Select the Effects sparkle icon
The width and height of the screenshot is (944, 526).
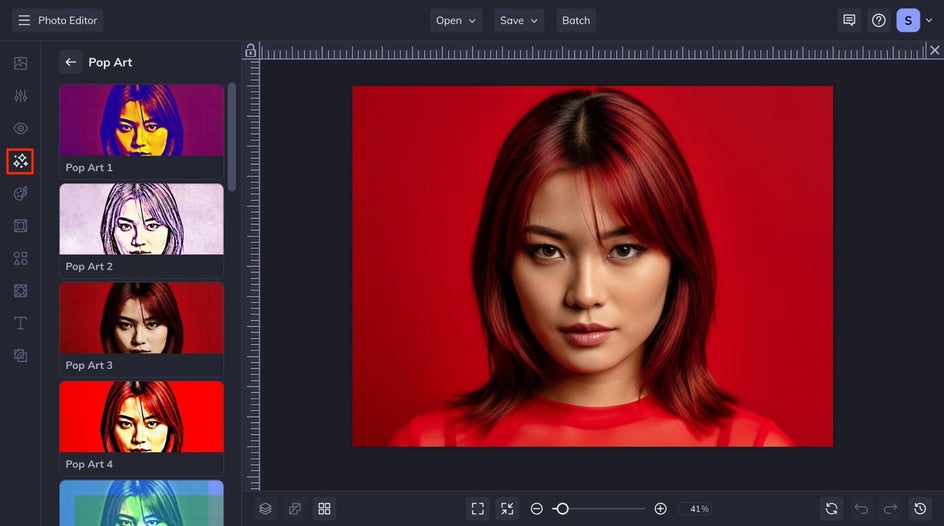point(20,161)
